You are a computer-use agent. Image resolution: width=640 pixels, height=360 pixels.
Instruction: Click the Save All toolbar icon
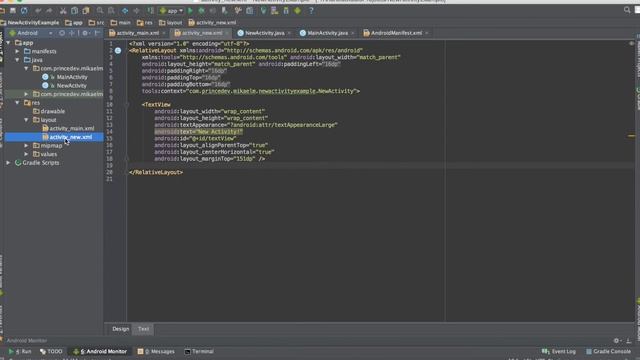tap(13, 11)
